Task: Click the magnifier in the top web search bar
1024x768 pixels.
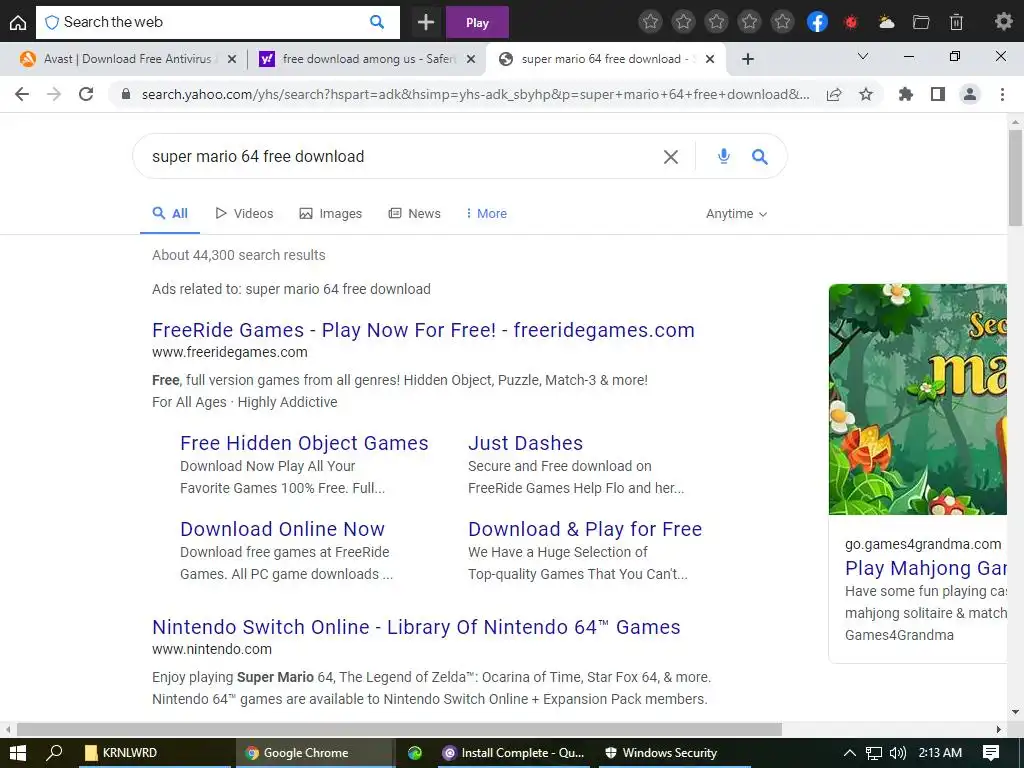Action: (377, 22)
